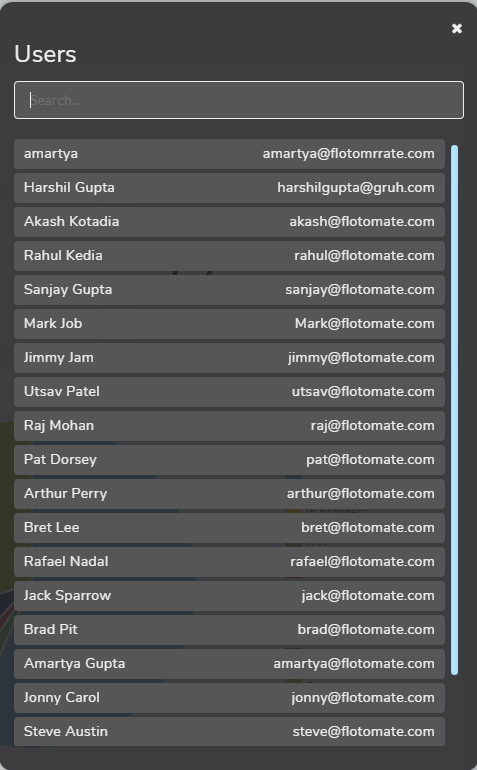The image size is (477, 770).
Task: Choose Jack Sparrow user entry
Action: coord(229,595)
